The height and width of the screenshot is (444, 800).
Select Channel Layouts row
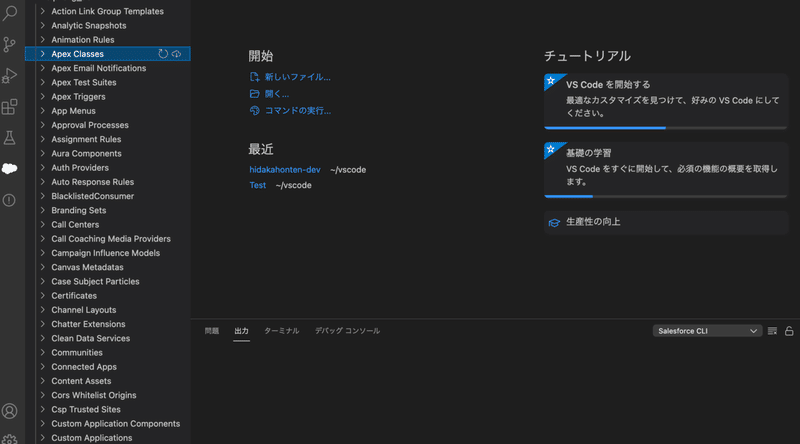coord(108,310)
